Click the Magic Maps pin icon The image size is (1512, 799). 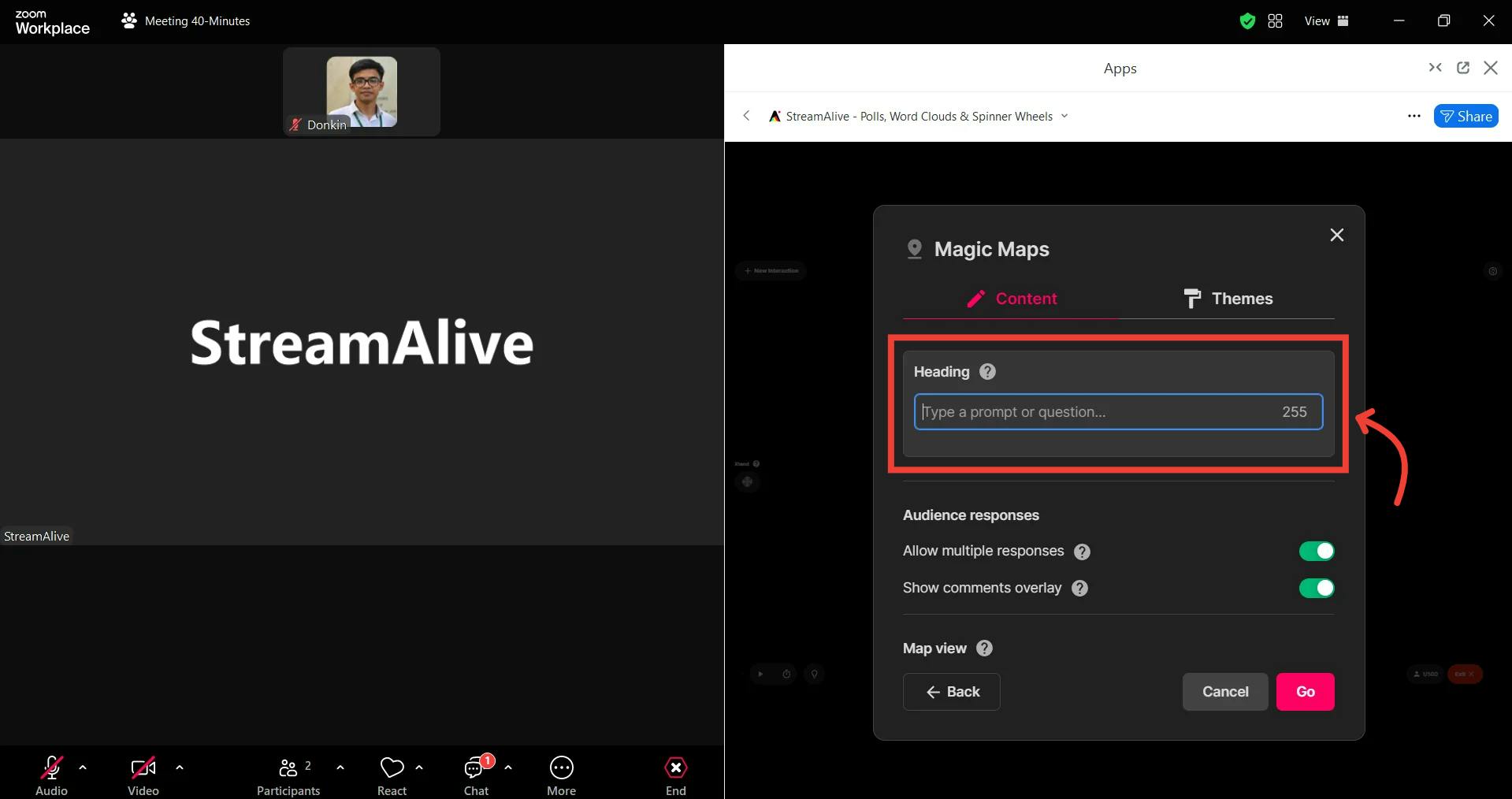pyautogui.click(x=914, y=249)
